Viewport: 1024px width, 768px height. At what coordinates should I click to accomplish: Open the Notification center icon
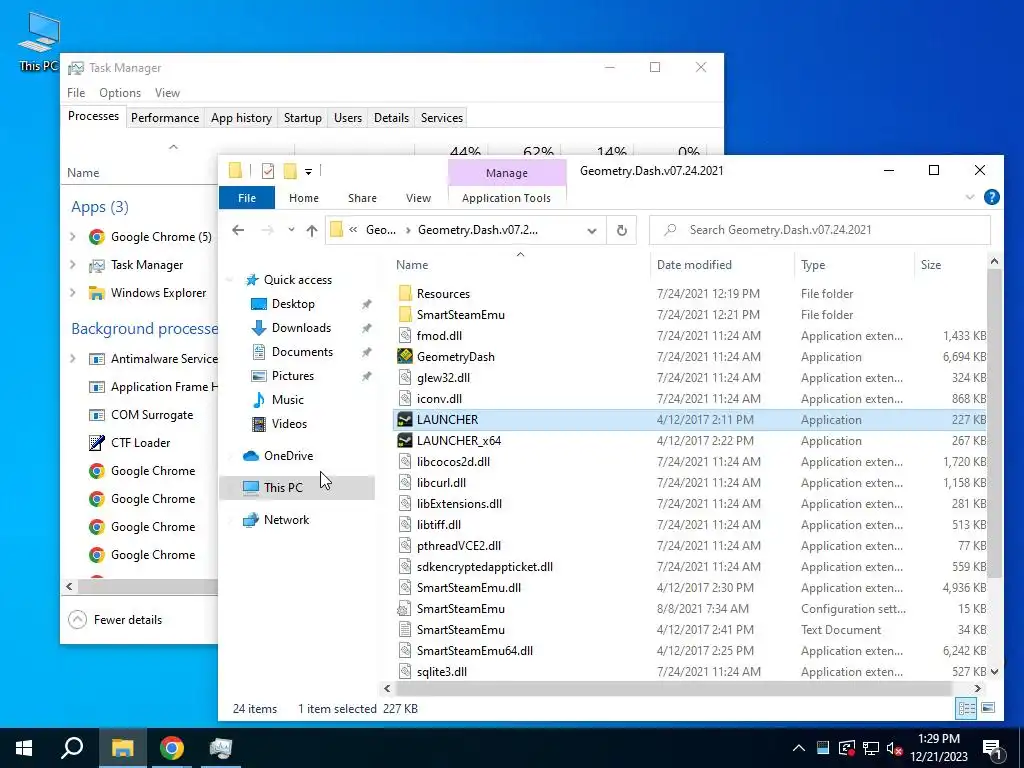coord(992,748)
